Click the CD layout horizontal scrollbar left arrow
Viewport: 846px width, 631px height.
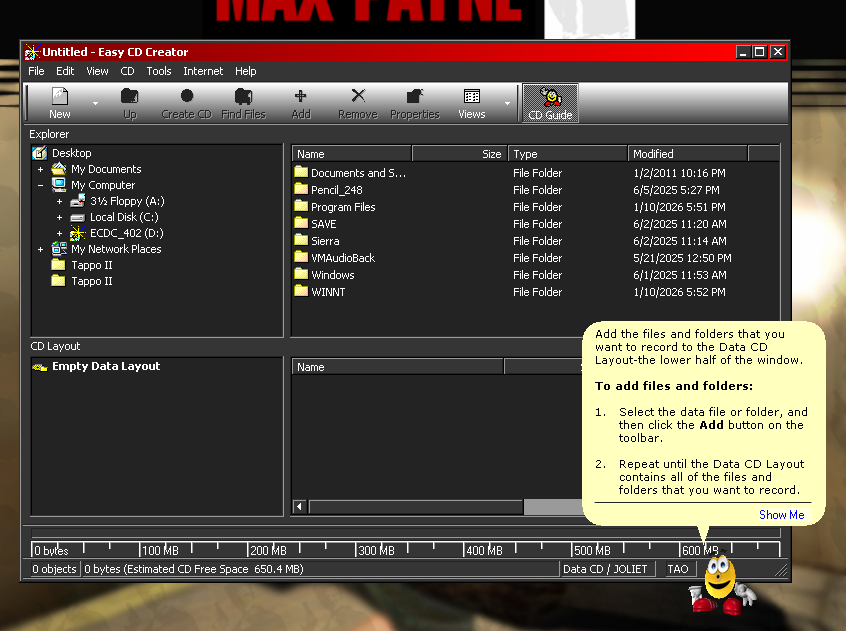point(299,507)
